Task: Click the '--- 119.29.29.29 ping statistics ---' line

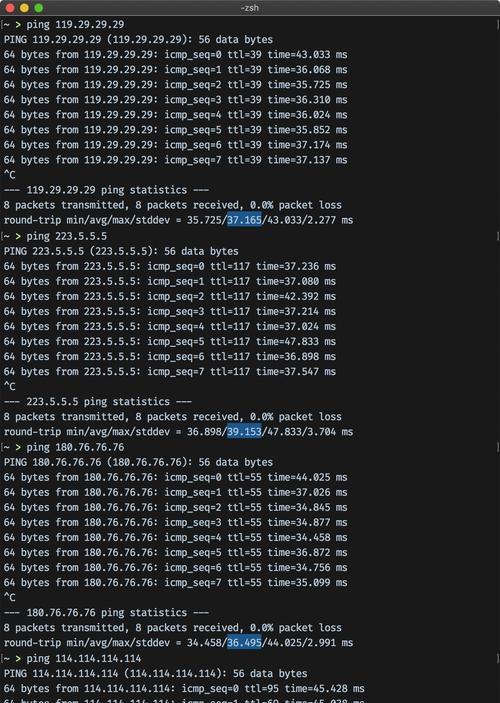Action: tap(106, 190)
